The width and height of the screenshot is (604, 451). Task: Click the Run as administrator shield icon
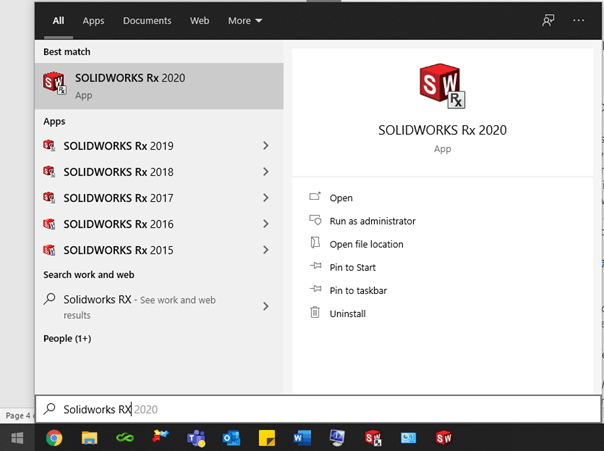pyautogui.click(x=315, y=220)
